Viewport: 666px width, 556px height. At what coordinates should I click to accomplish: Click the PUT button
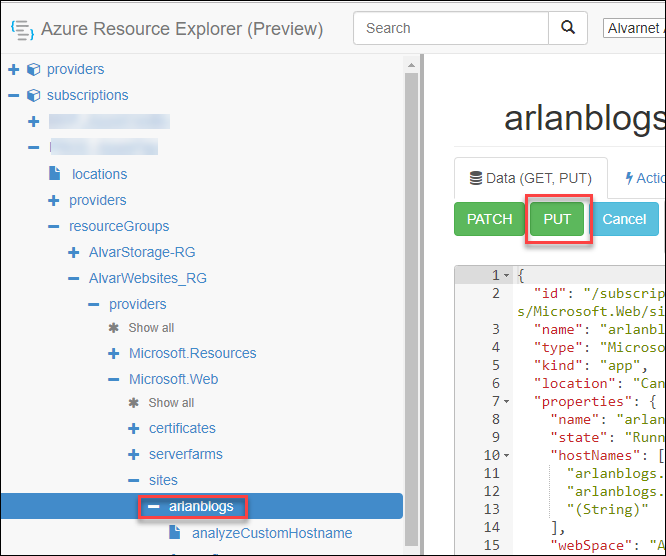click(557, 219)
